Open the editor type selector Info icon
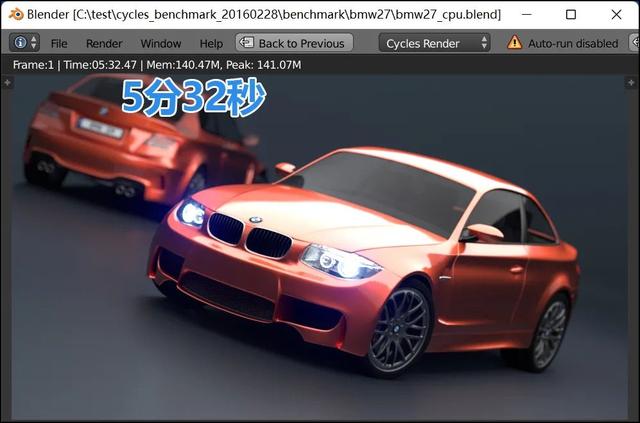This screenshot has height=423, width=640. pos(24,42)
